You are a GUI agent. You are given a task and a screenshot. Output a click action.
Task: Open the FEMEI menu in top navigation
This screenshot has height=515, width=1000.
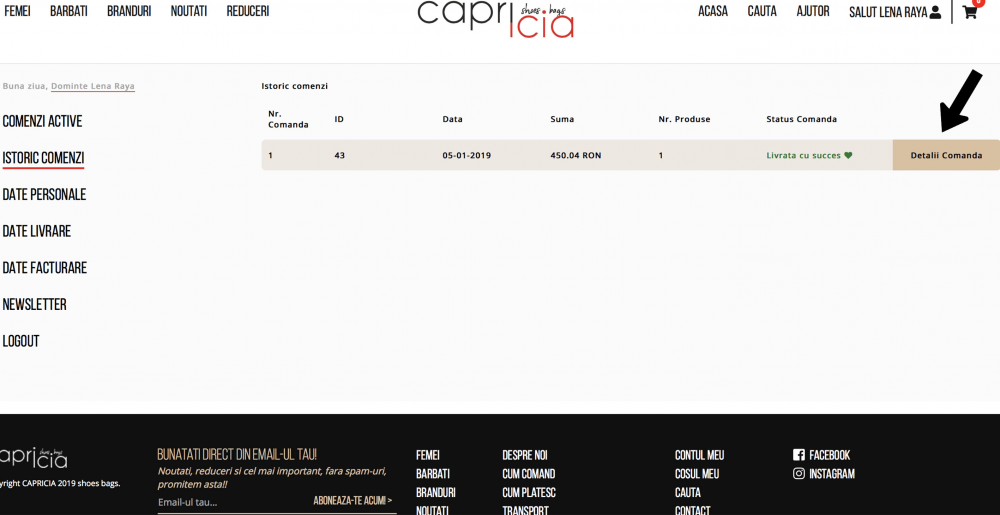click(x=18, y=11)
